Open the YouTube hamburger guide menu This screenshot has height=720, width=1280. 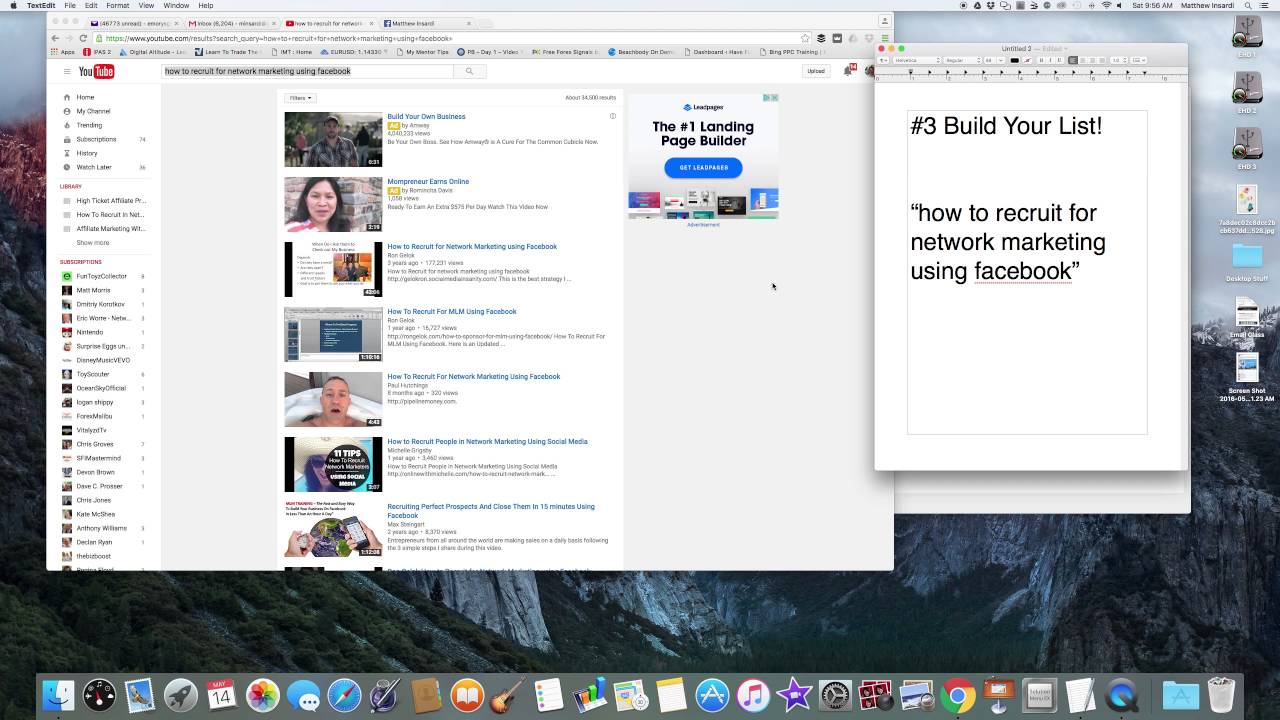tap(67, 71)
